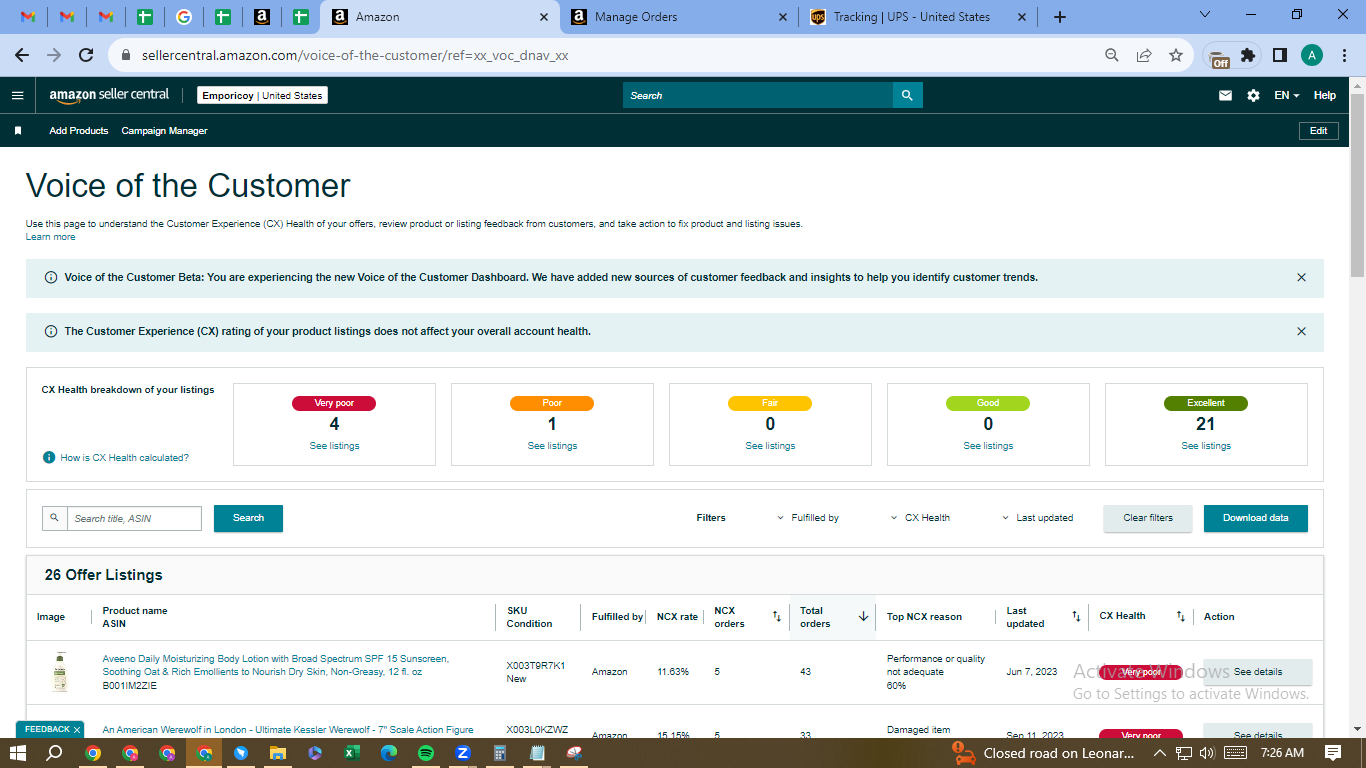1366x768 pixels.
Task: Click the Off-labeled extension icon
Action: point(1218,57)
